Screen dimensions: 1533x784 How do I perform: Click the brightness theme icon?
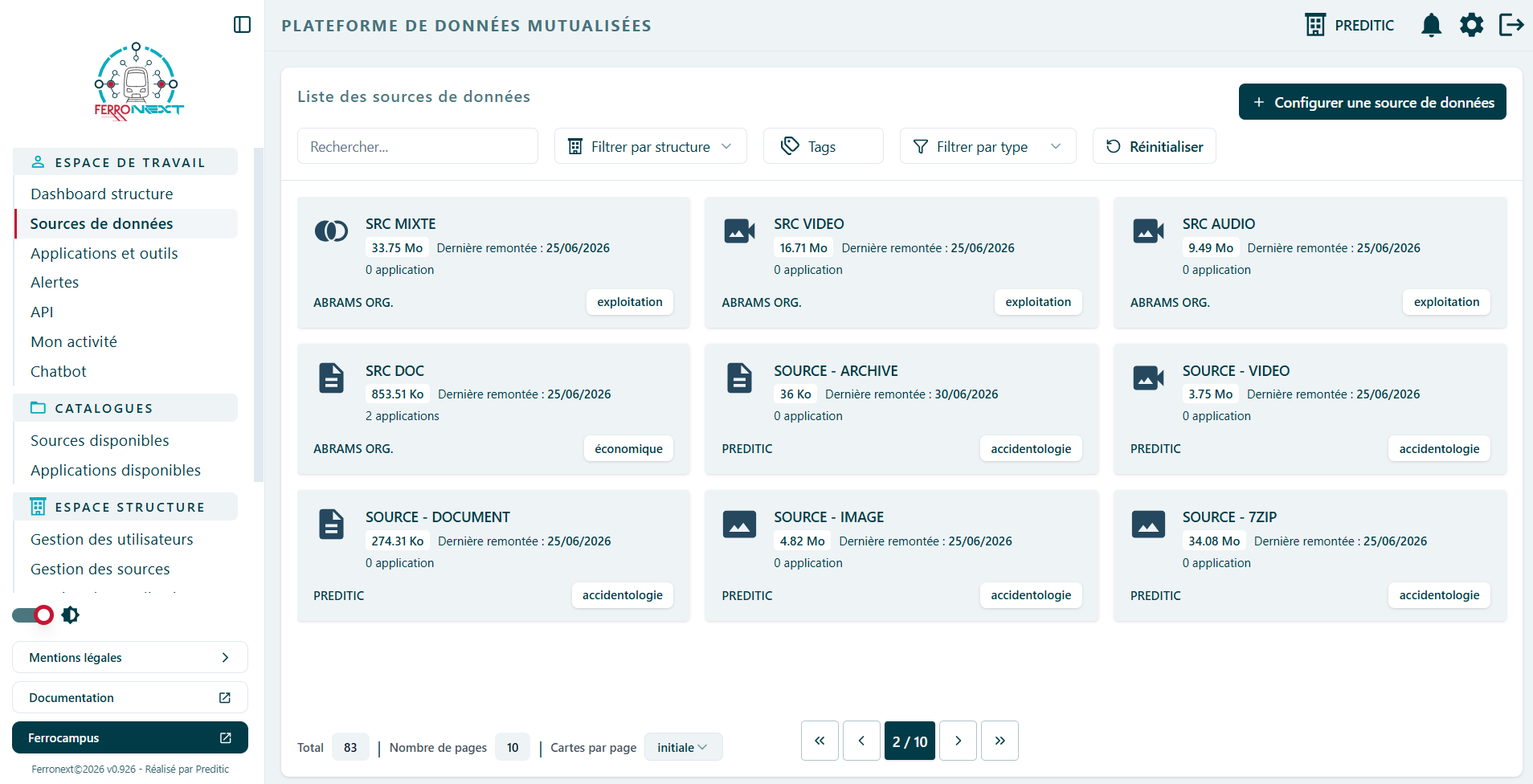[71, 615]
